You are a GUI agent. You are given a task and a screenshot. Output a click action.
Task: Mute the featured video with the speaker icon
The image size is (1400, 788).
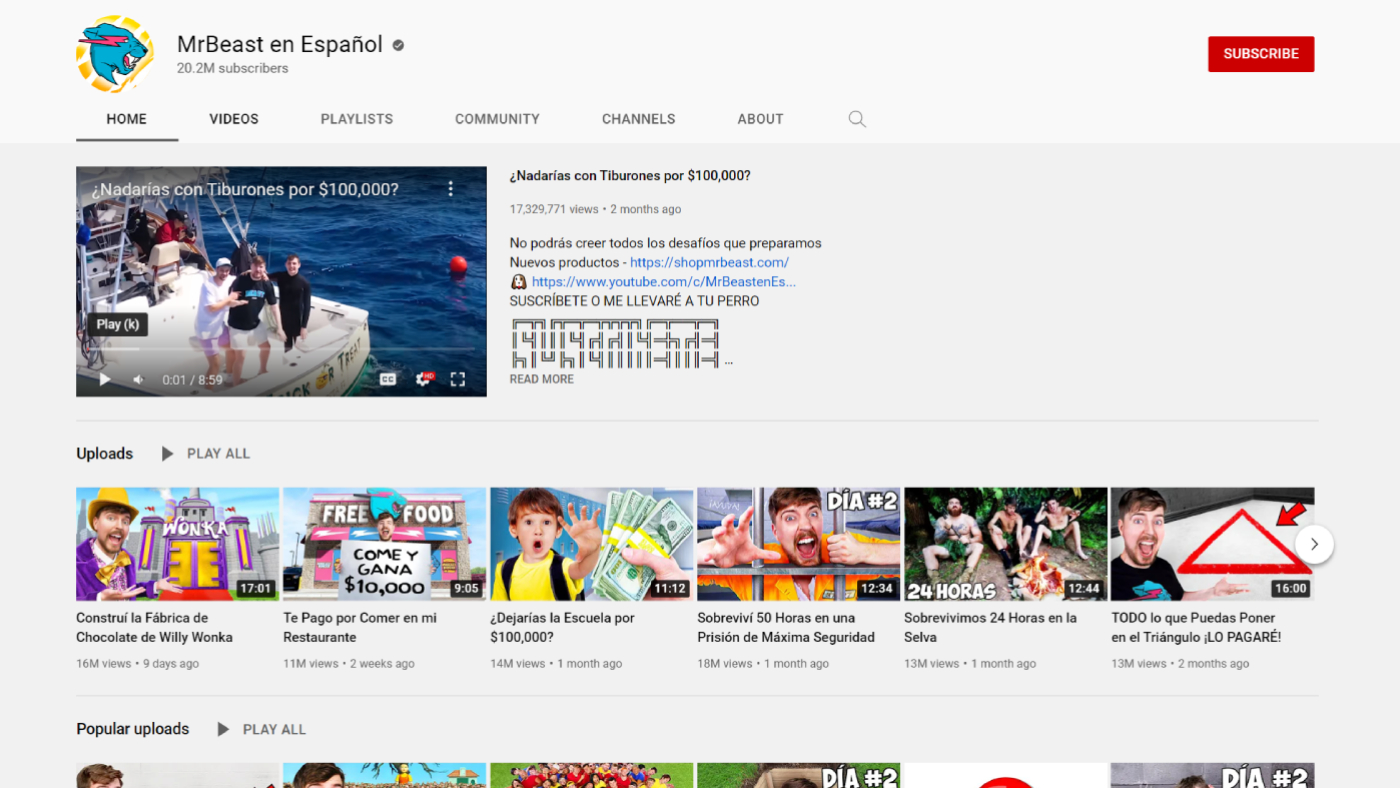pos(139,379)
